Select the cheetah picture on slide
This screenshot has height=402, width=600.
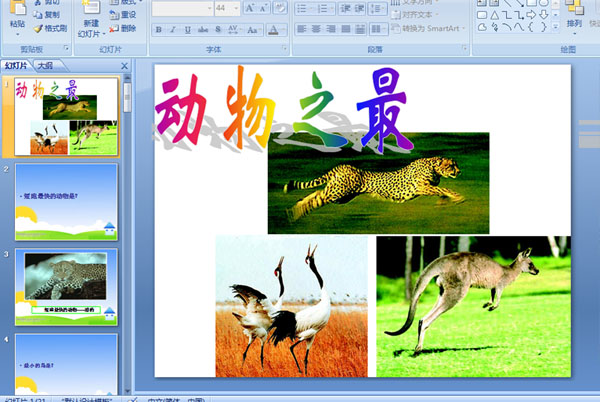pos(378,183)
